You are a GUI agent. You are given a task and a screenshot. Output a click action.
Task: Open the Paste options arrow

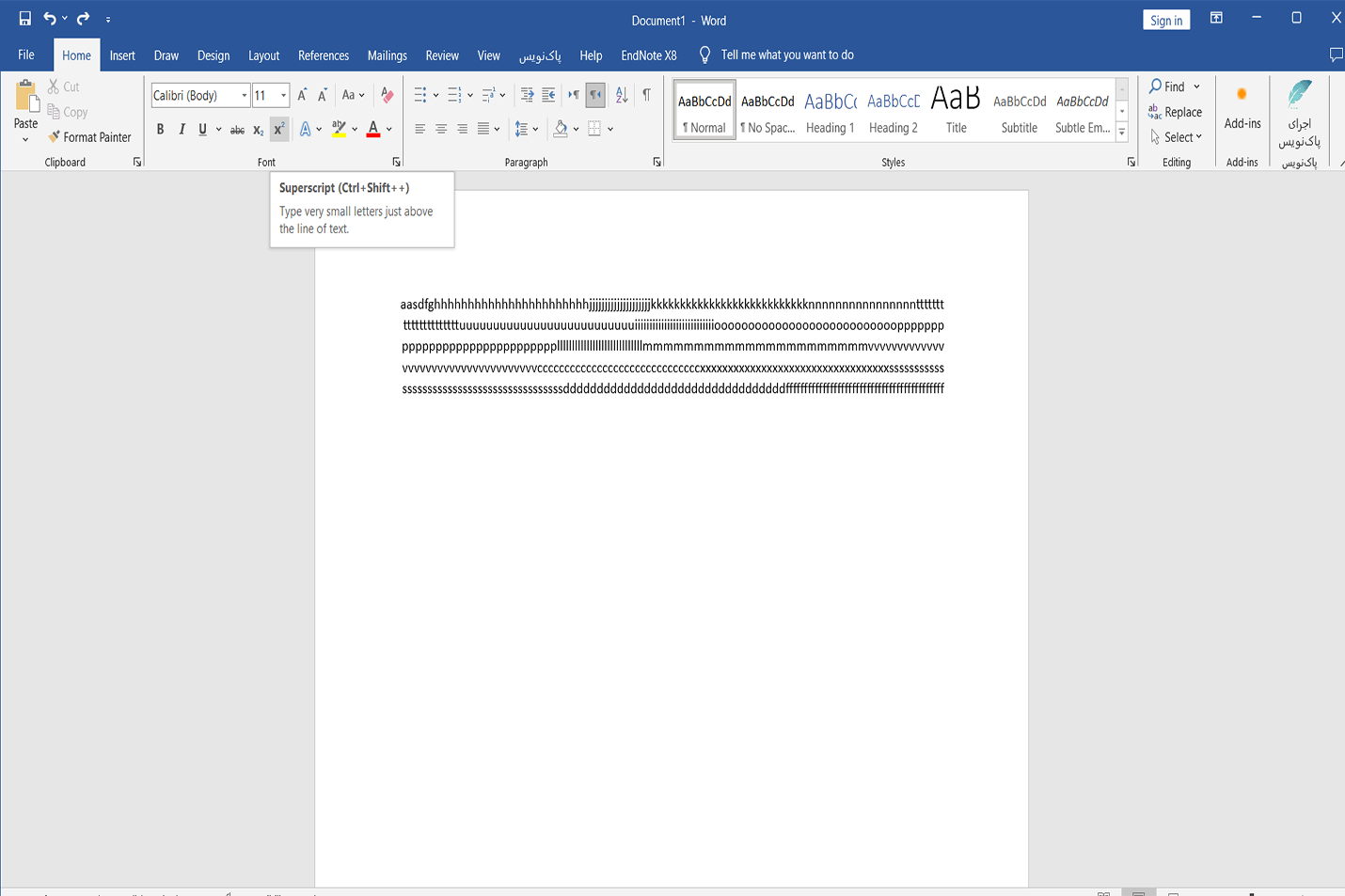click(25, 139)
